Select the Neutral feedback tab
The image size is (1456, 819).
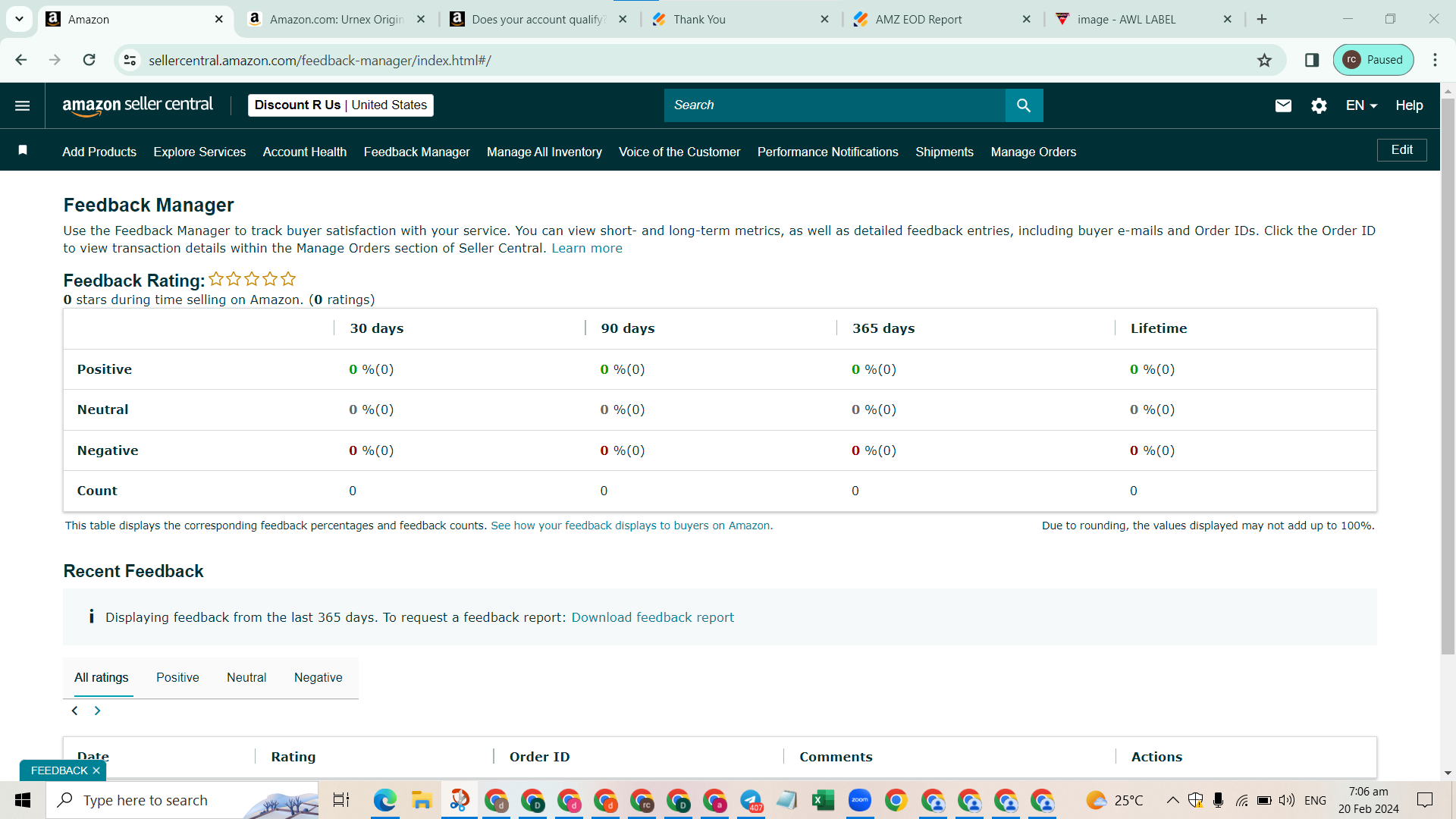click(246, 677)
